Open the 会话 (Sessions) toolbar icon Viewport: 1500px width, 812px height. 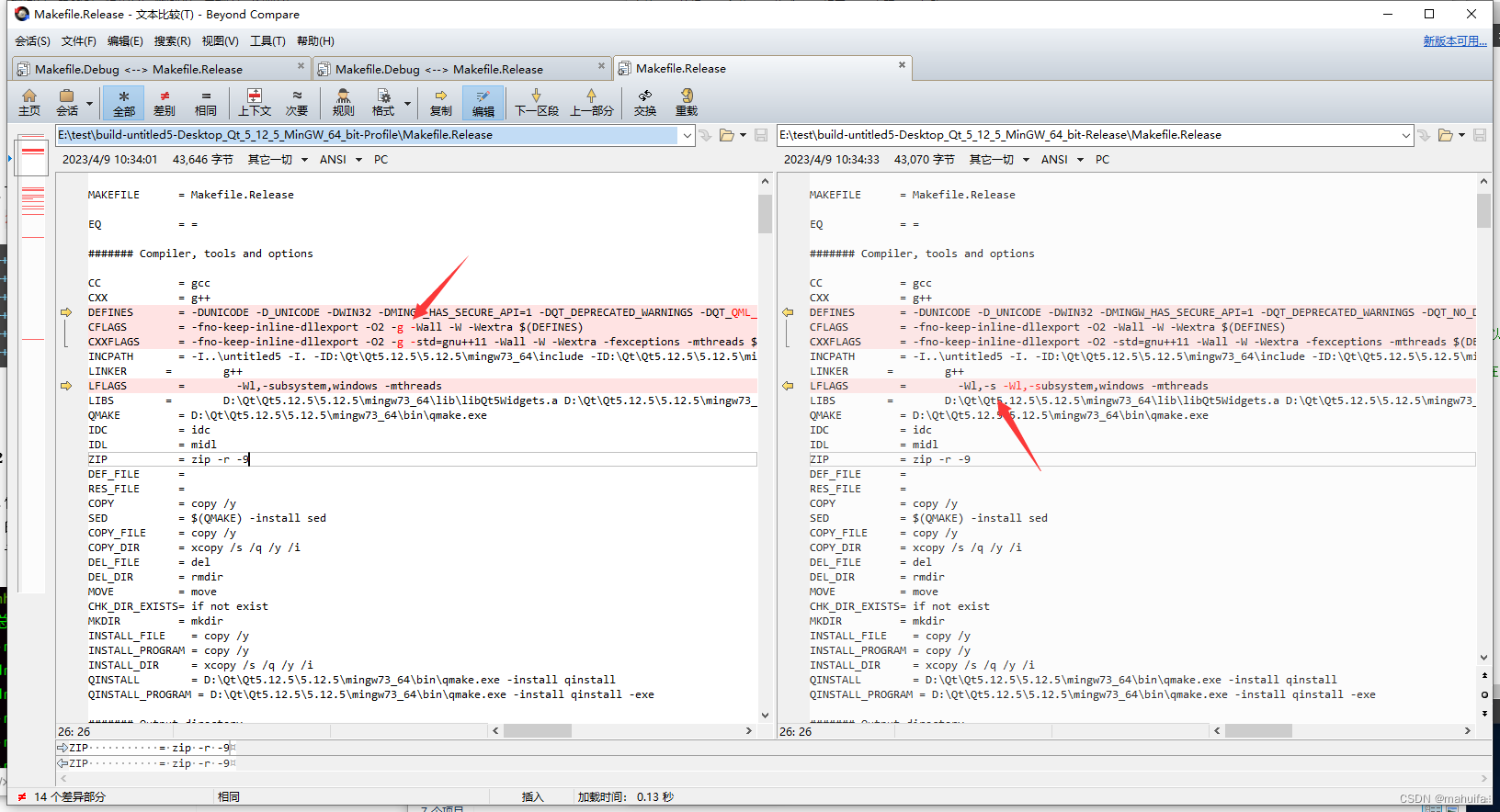[x=67, y=102]
